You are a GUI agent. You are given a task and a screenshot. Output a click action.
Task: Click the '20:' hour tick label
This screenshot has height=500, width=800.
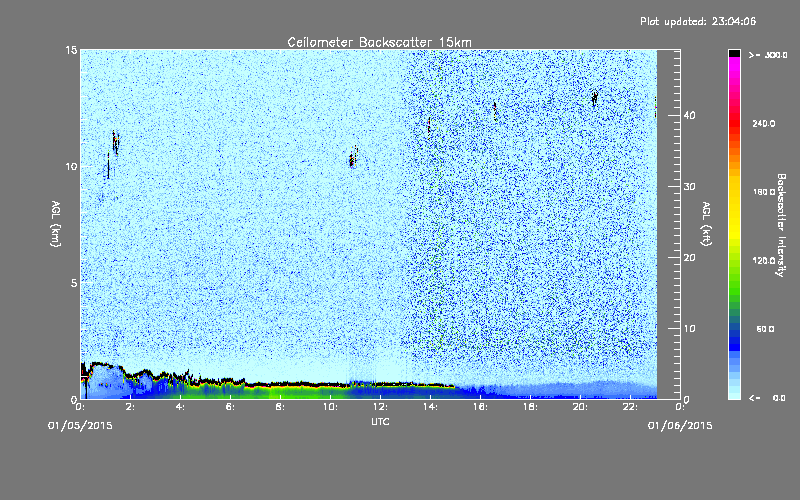pyautogui.click(x=580, y=407)
